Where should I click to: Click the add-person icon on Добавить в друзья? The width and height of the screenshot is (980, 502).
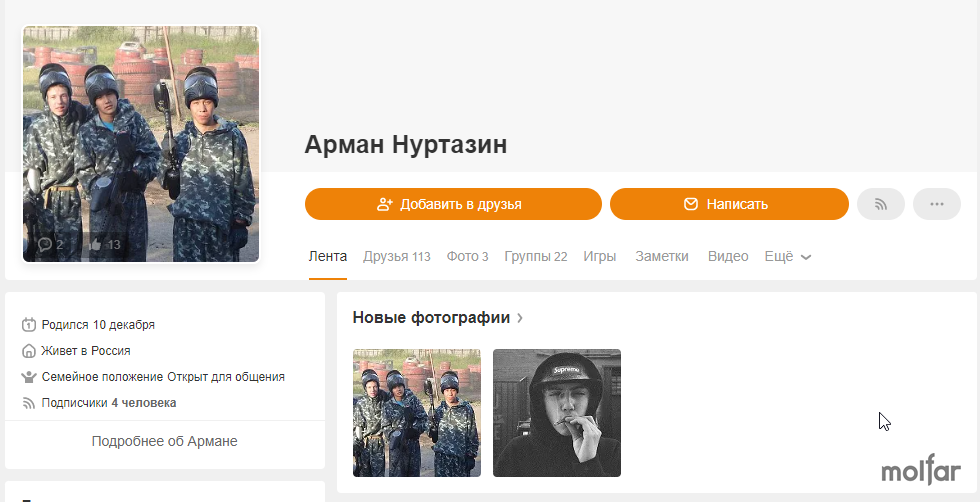coord(384,204)
